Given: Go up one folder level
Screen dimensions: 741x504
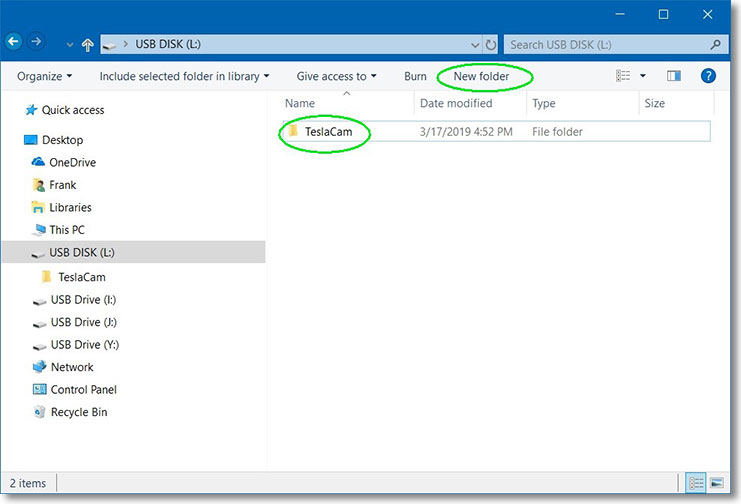Looking at the screenshot, I should click(x=88, y=45).
